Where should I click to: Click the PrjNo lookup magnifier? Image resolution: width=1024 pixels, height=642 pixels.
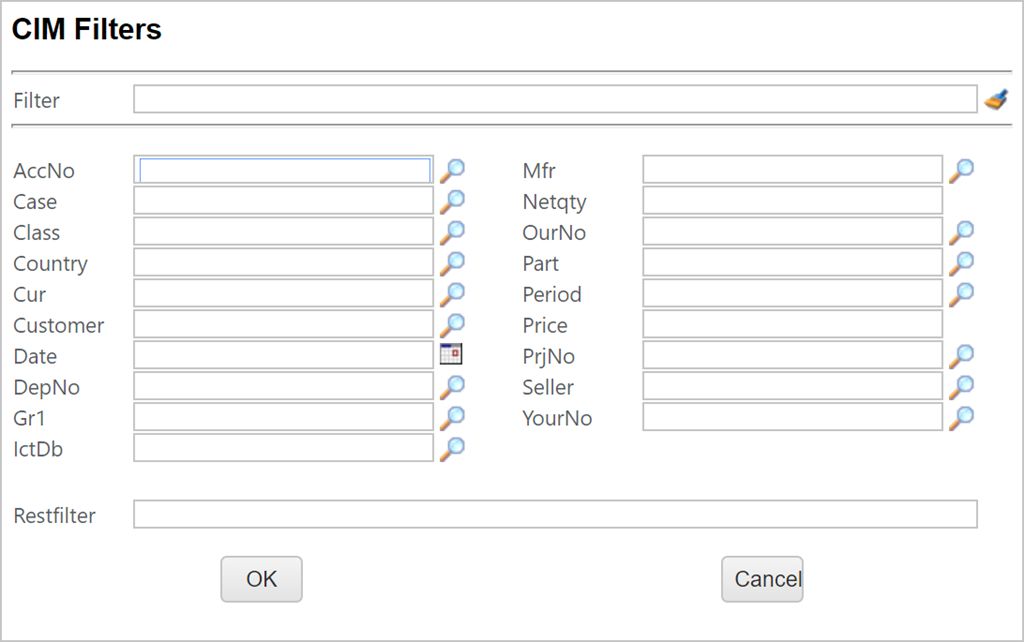(x=961, y=355)
